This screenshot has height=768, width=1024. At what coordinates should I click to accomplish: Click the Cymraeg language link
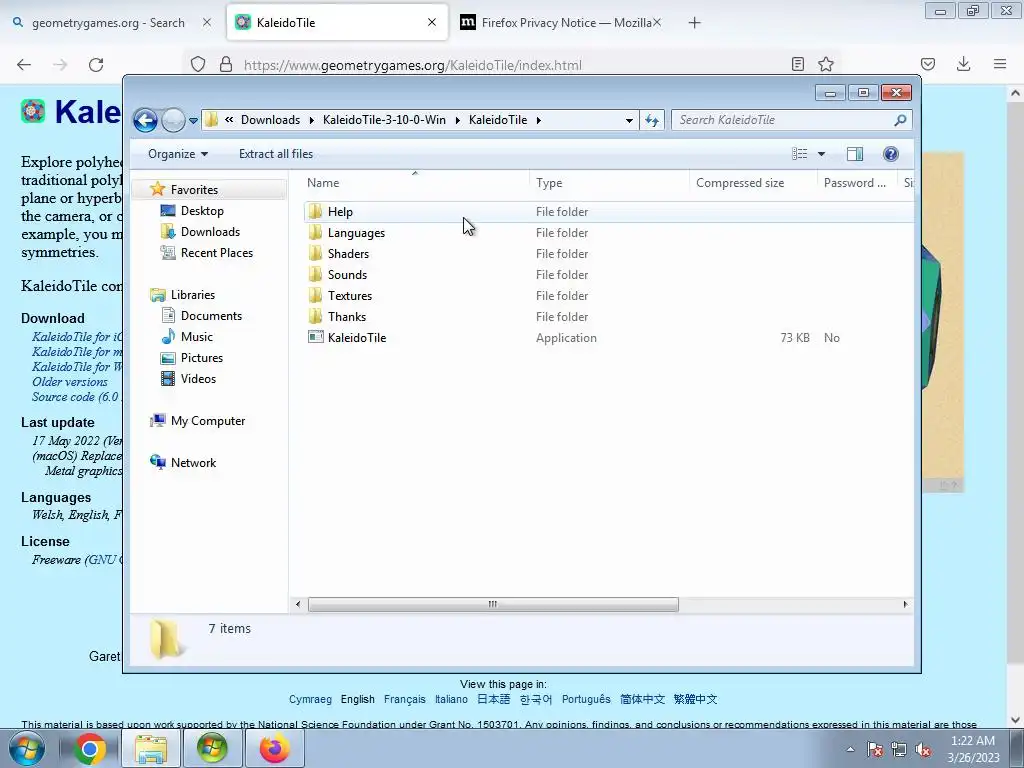click(310, 699)
